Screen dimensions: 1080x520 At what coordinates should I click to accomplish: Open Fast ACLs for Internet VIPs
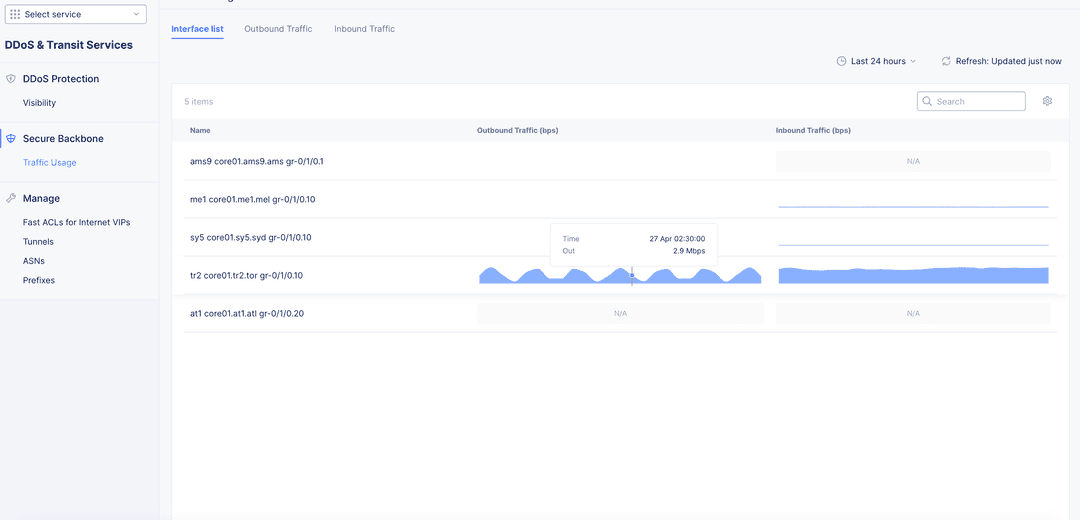click(x=76, y=222)
